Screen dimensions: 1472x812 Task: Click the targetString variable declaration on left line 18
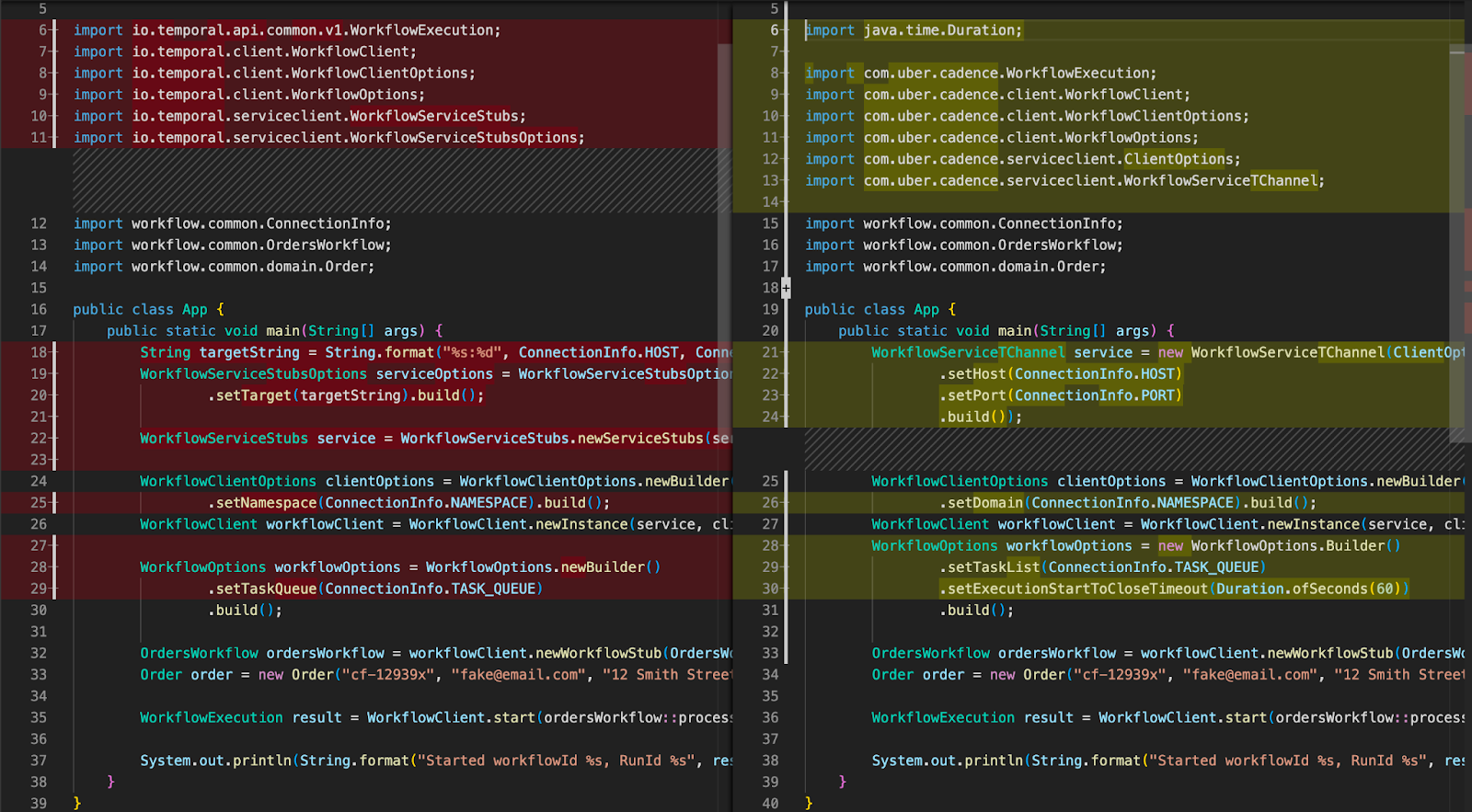(249, 352)
